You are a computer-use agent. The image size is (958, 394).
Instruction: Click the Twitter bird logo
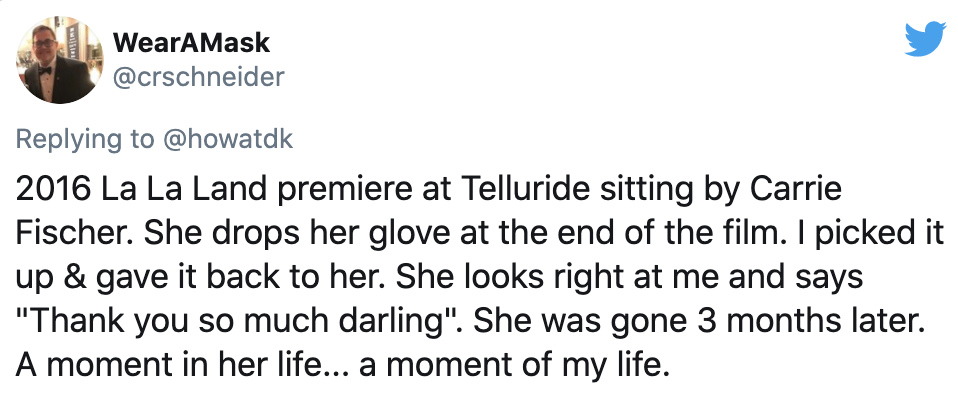pos(925,40)
